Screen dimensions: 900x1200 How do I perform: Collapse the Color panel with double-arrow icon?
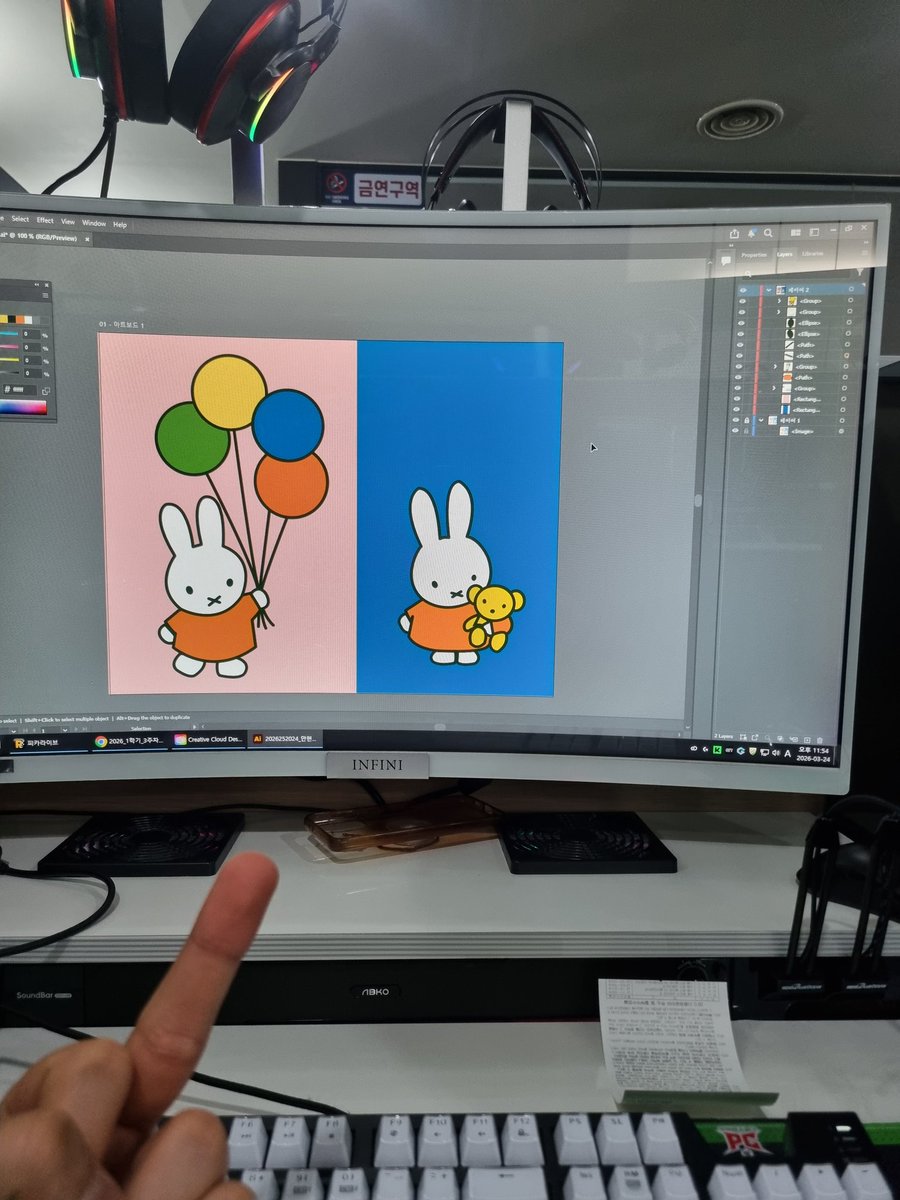37,285
